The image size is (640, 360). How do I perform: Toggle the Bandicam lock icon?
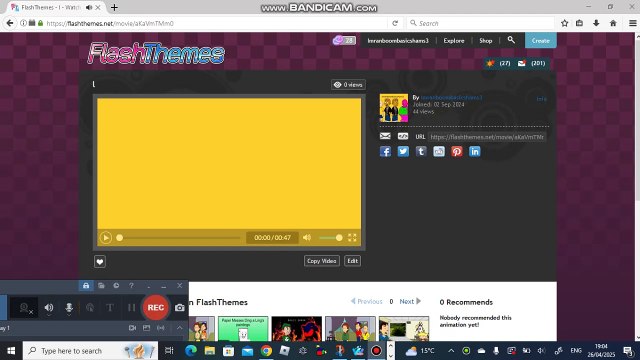[86, 286]
